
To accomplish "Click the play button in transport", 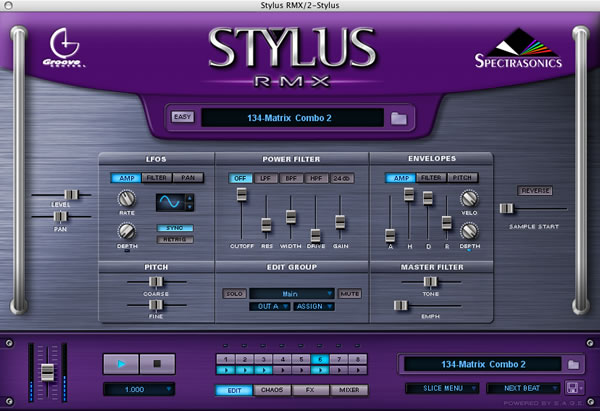I will click(x=121, y=364).
